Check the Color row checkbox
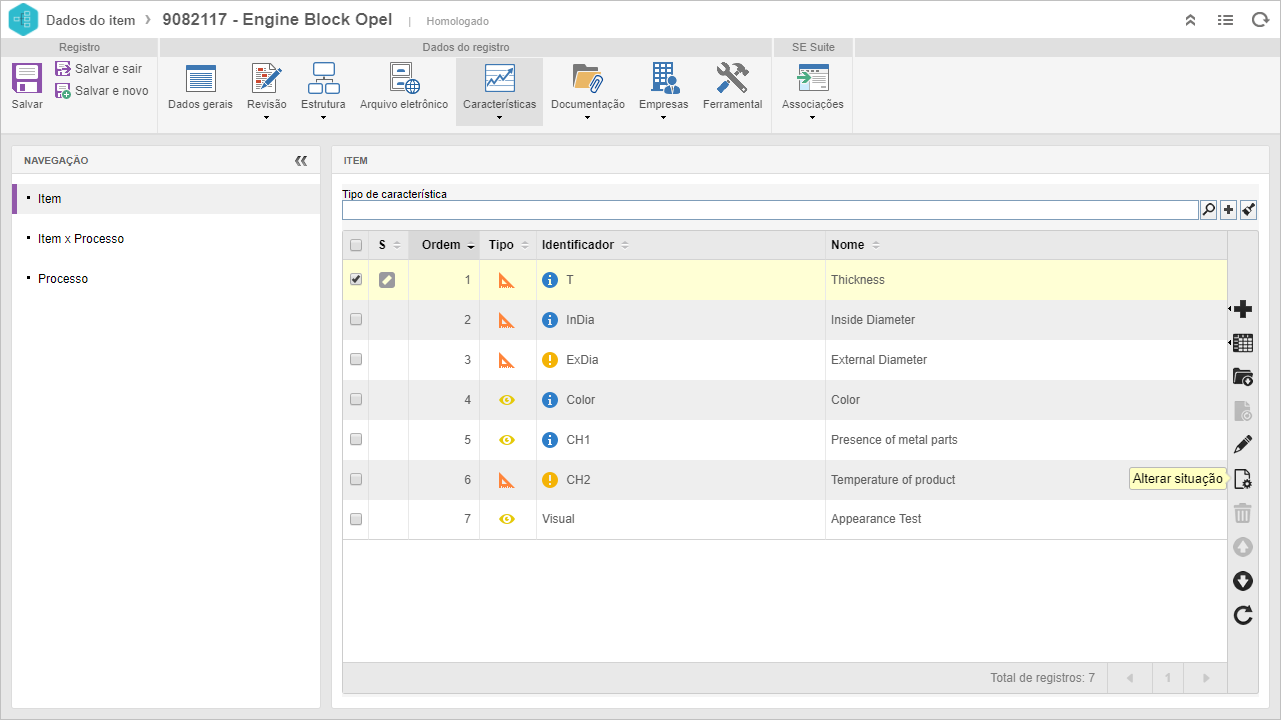The height and width of the screenshot is (720, 1281). point(356,399)
